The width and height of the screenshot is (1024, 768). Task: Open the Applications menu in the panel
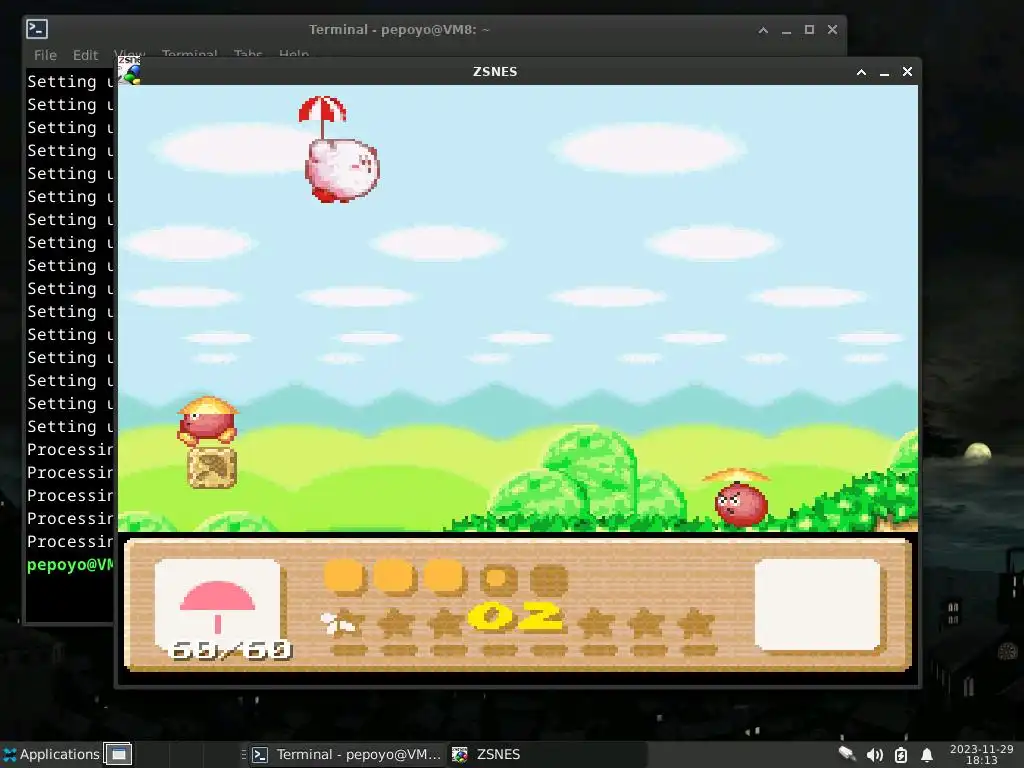point(51,754)
